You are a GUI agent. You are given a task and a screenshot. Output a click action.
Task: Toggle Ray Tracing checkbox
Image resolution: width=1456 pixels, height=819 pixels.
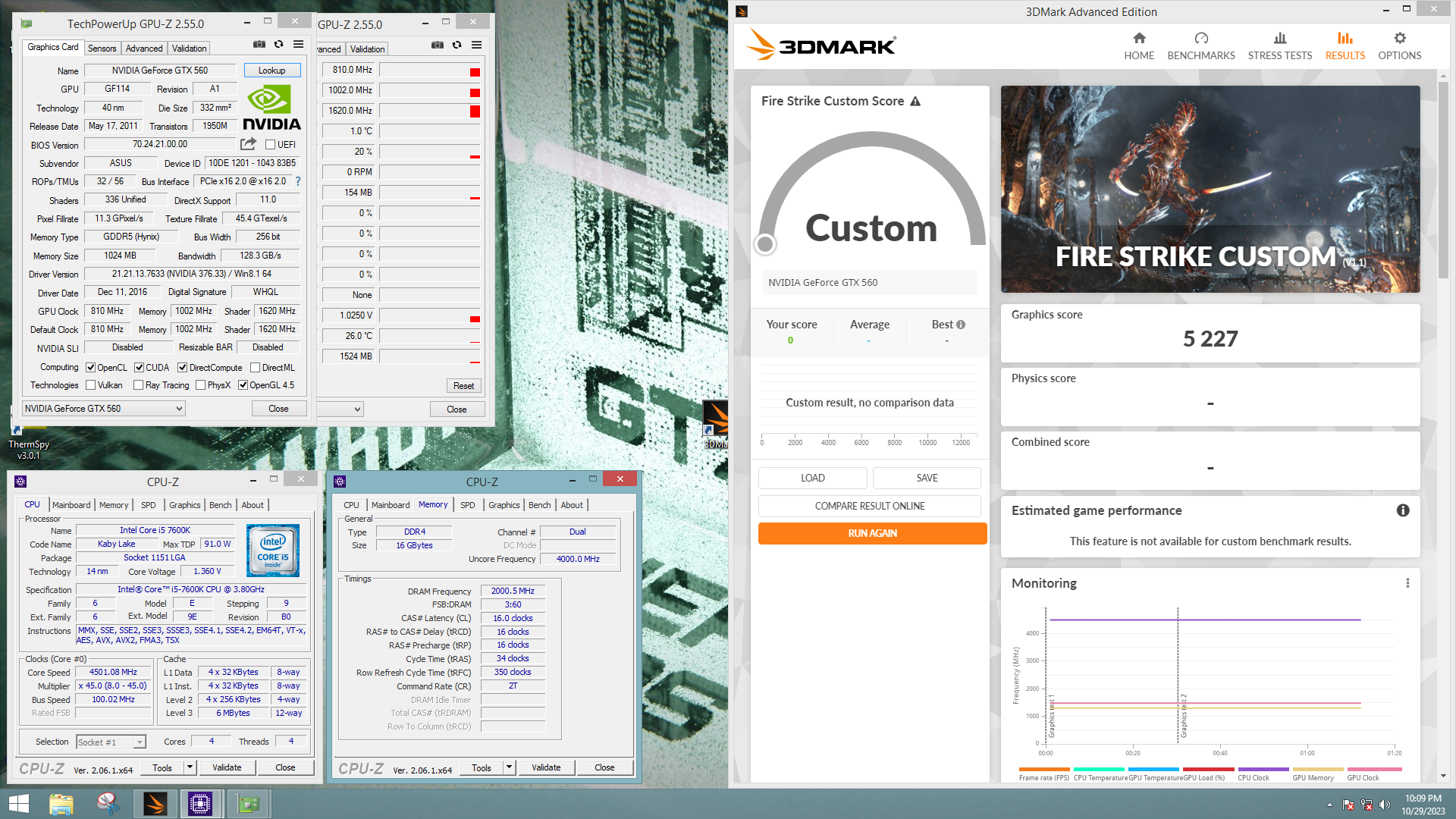(139, 385)
